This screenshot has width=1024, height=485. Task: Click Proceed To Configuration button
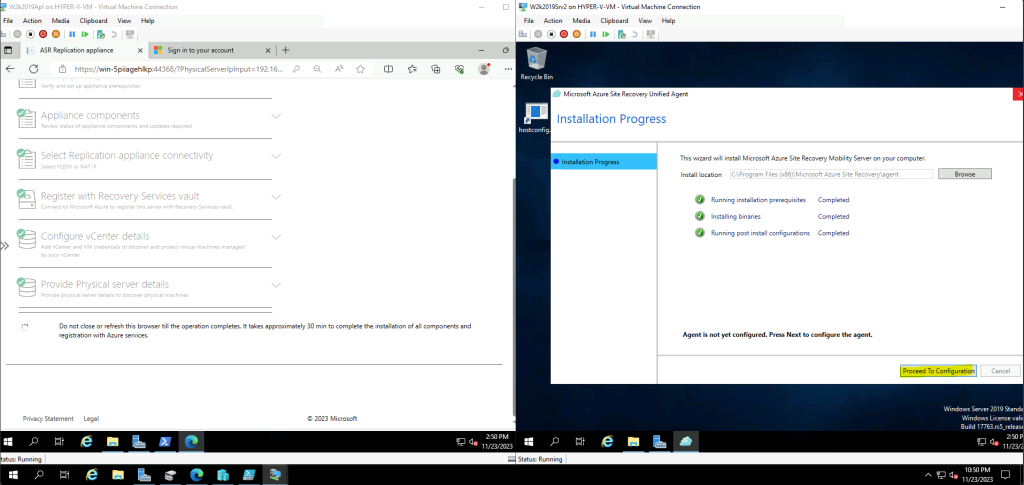tap(938, 371)
